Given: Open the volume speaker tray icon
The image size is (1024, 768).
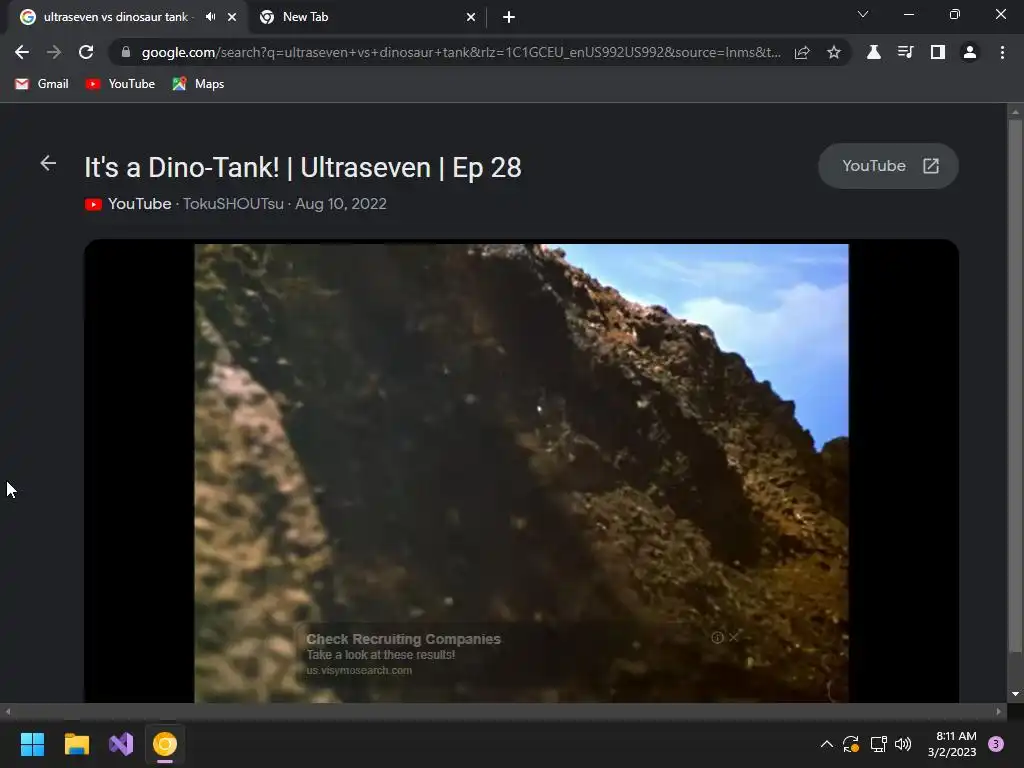Looking at the screenshot, I should click(x=903, y=744).
